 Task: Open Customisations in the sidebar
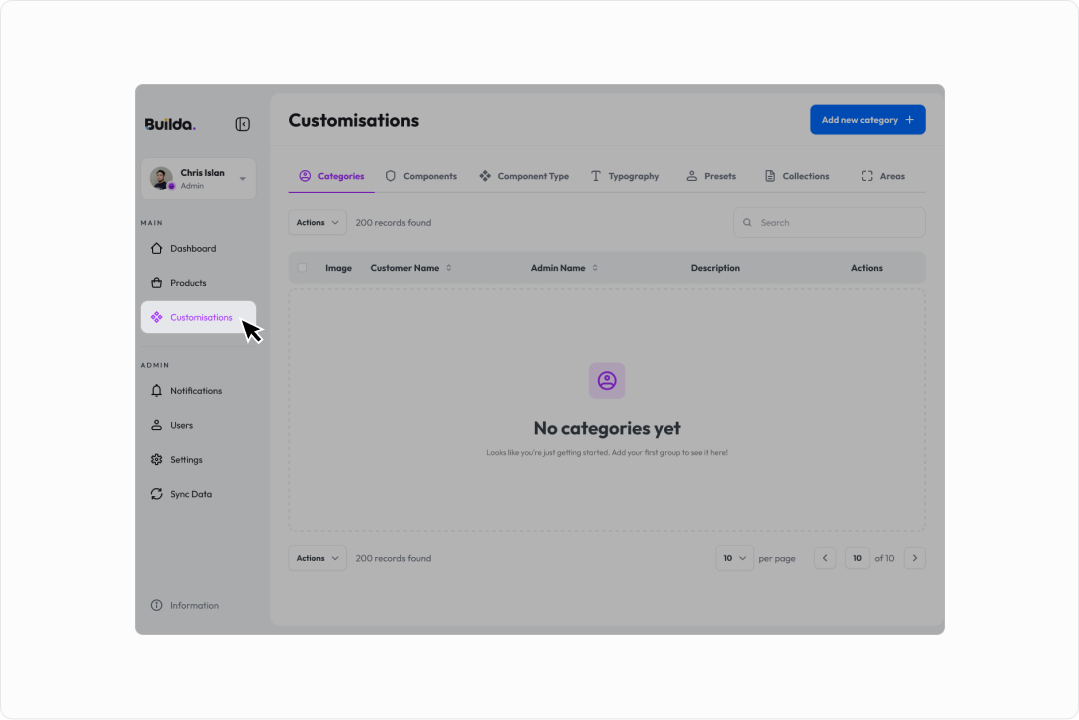coord(198,317)
